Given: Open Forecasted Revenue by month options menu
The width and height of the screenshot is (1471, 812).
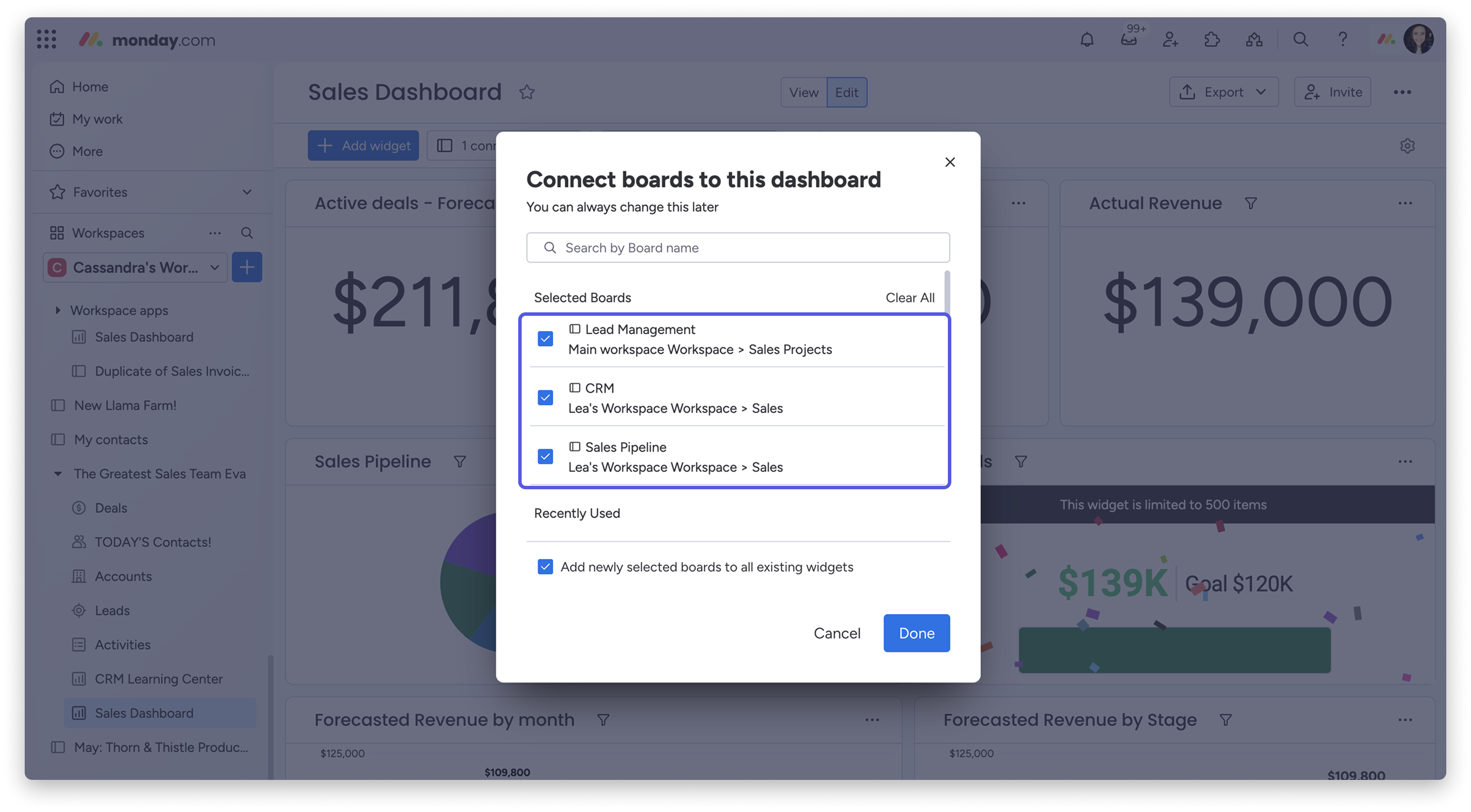Looking at the screenshot, I should (x=871, y=720).
